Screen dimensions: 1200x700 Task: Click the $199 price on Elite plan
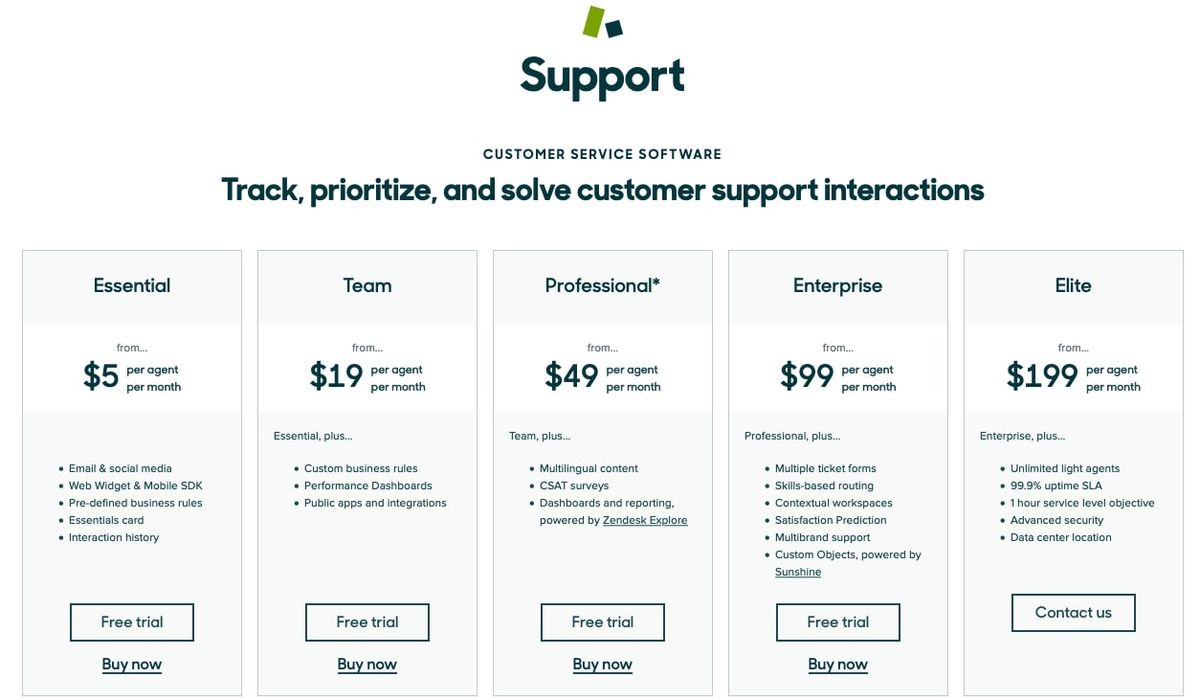(x=1041, y=375)
